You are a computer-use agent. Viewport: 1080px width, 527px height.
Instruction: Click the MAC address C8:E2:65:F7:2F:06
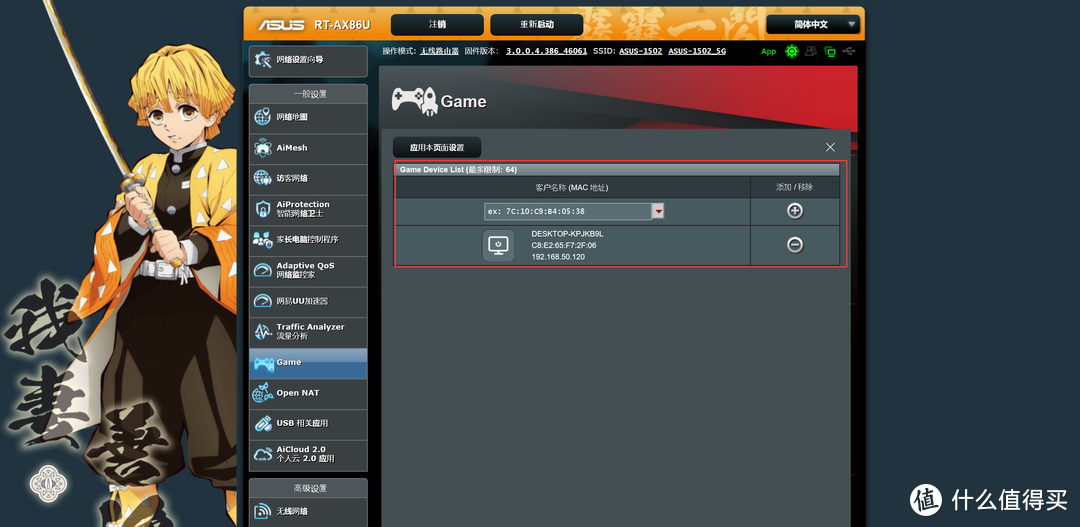[564, 245]
